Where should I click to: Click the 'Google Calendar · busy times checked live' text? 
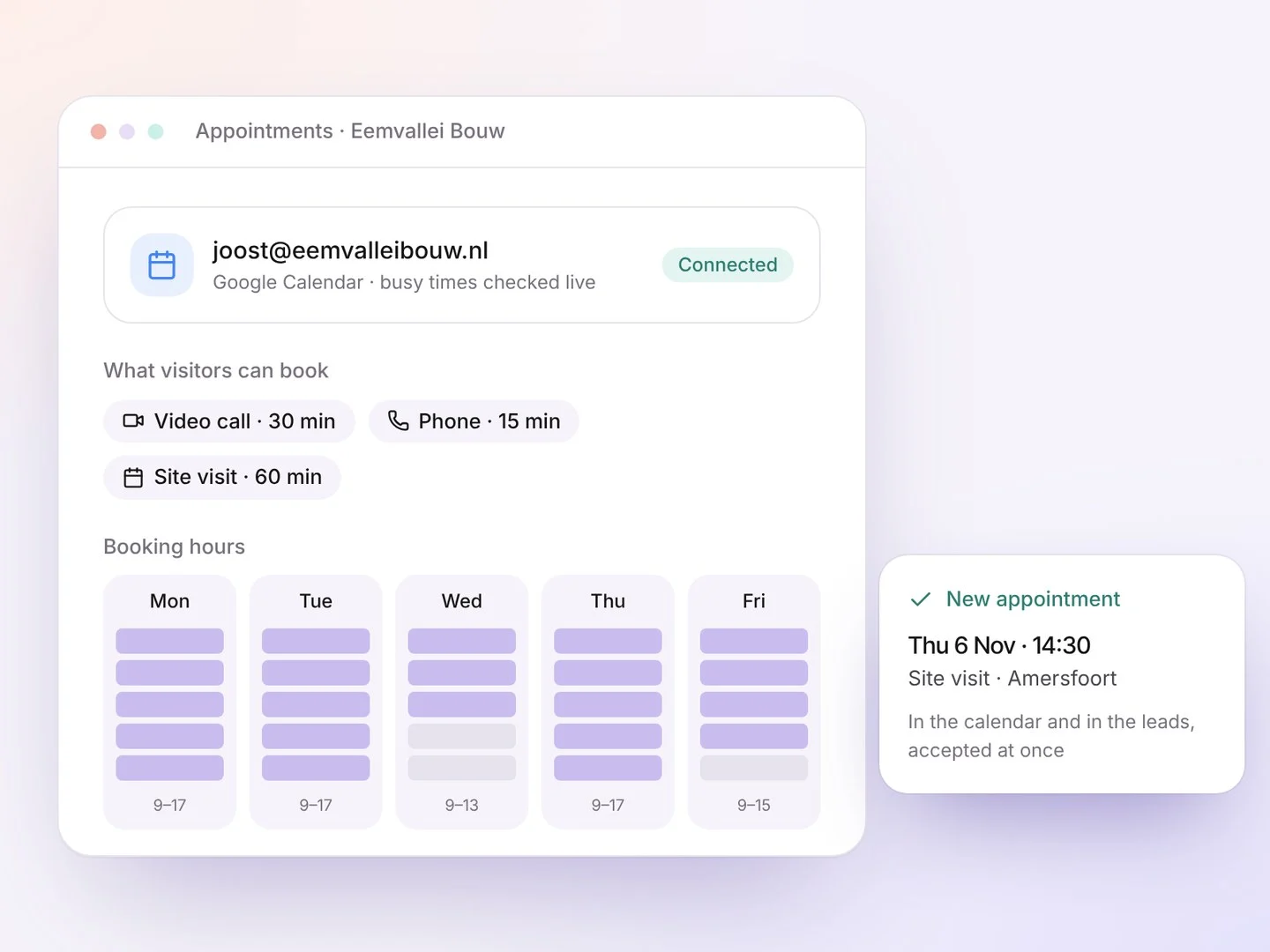(404, 282)
